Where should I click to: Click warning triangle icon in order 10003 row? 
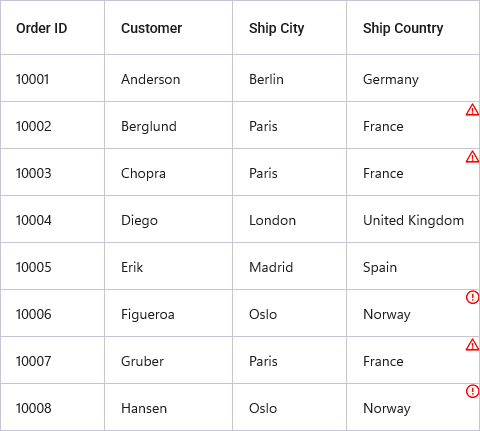472,157
